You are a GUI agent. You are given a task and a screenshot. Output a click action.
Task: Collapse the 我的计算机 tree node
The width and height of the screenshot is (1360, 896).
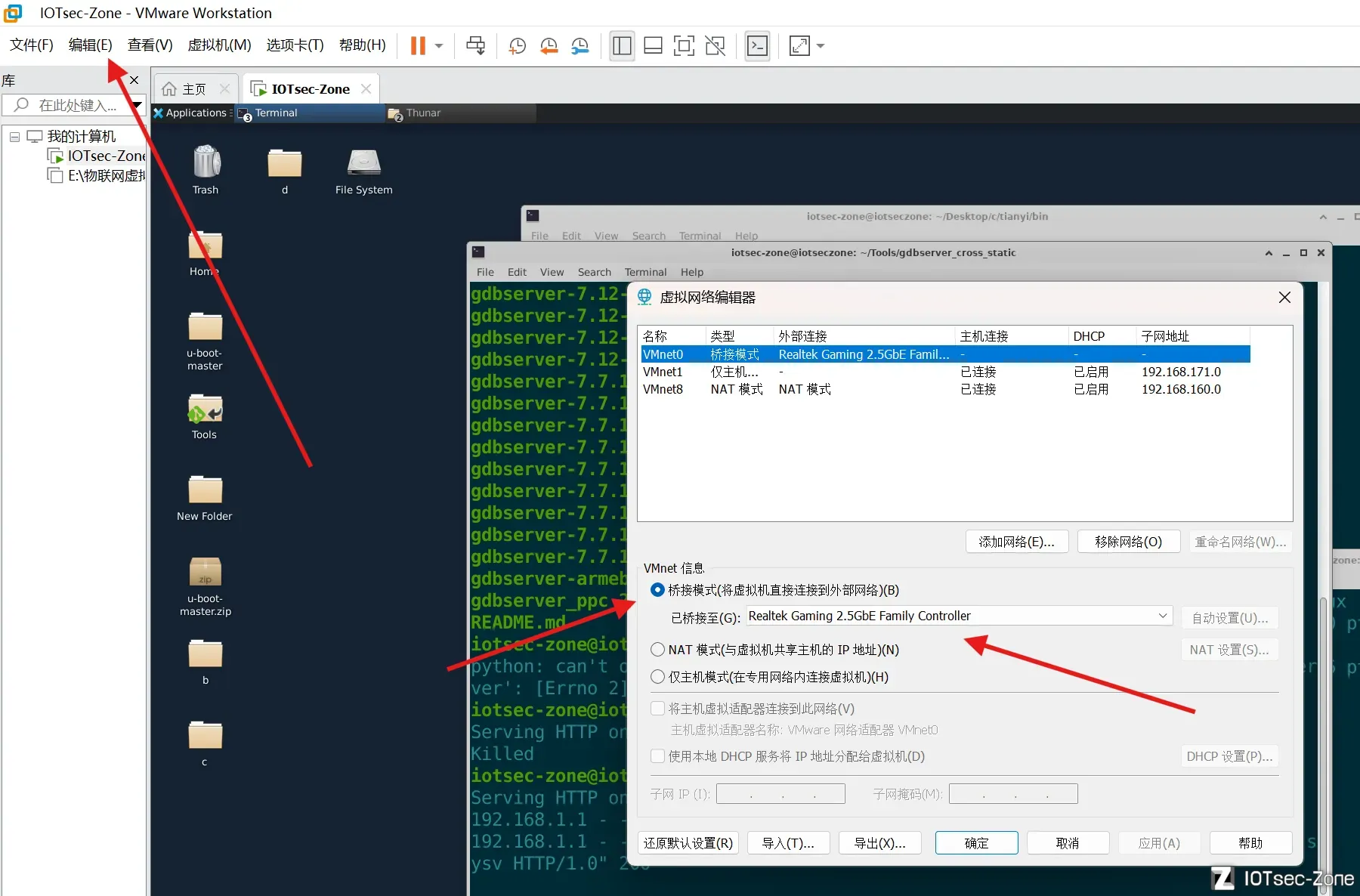coord(14,137)
